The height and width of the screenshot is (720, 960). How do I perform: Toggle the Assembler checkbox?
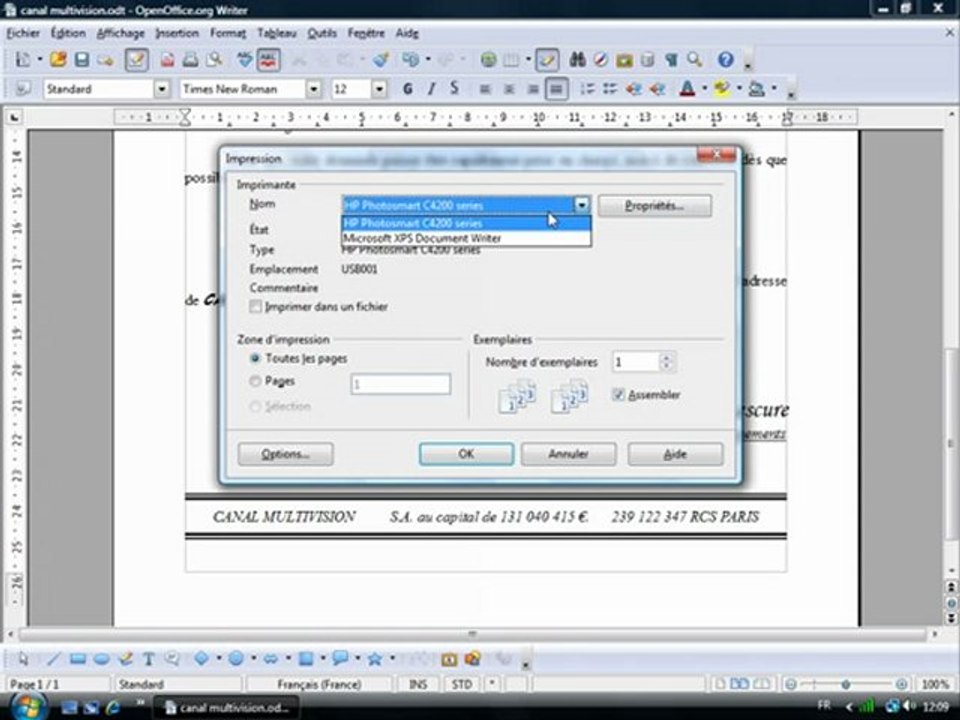tap(618, 394)
